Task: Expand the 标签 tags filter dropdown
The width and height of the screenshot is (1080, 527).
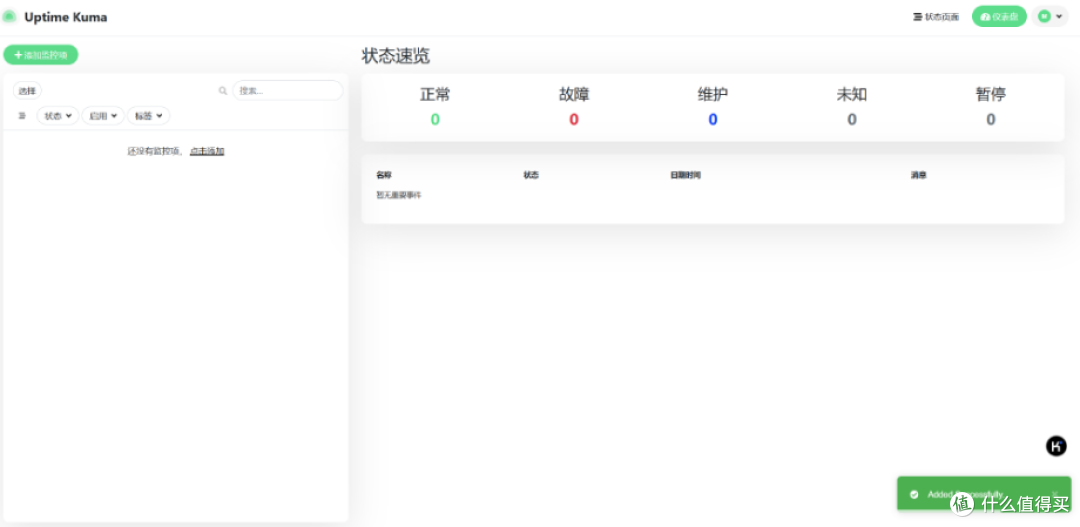Action: 148,116
